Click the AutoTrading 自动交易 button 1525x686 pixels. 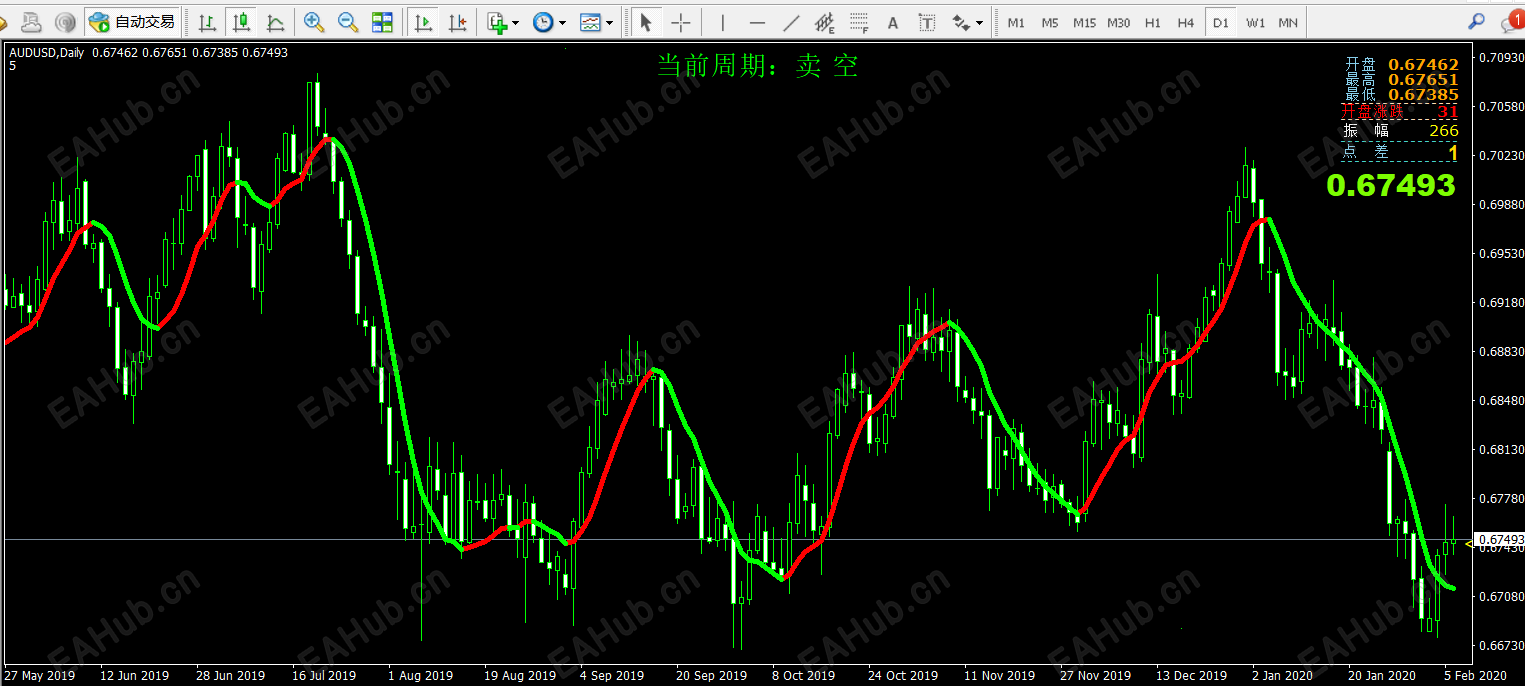click(x=131, y=21)
